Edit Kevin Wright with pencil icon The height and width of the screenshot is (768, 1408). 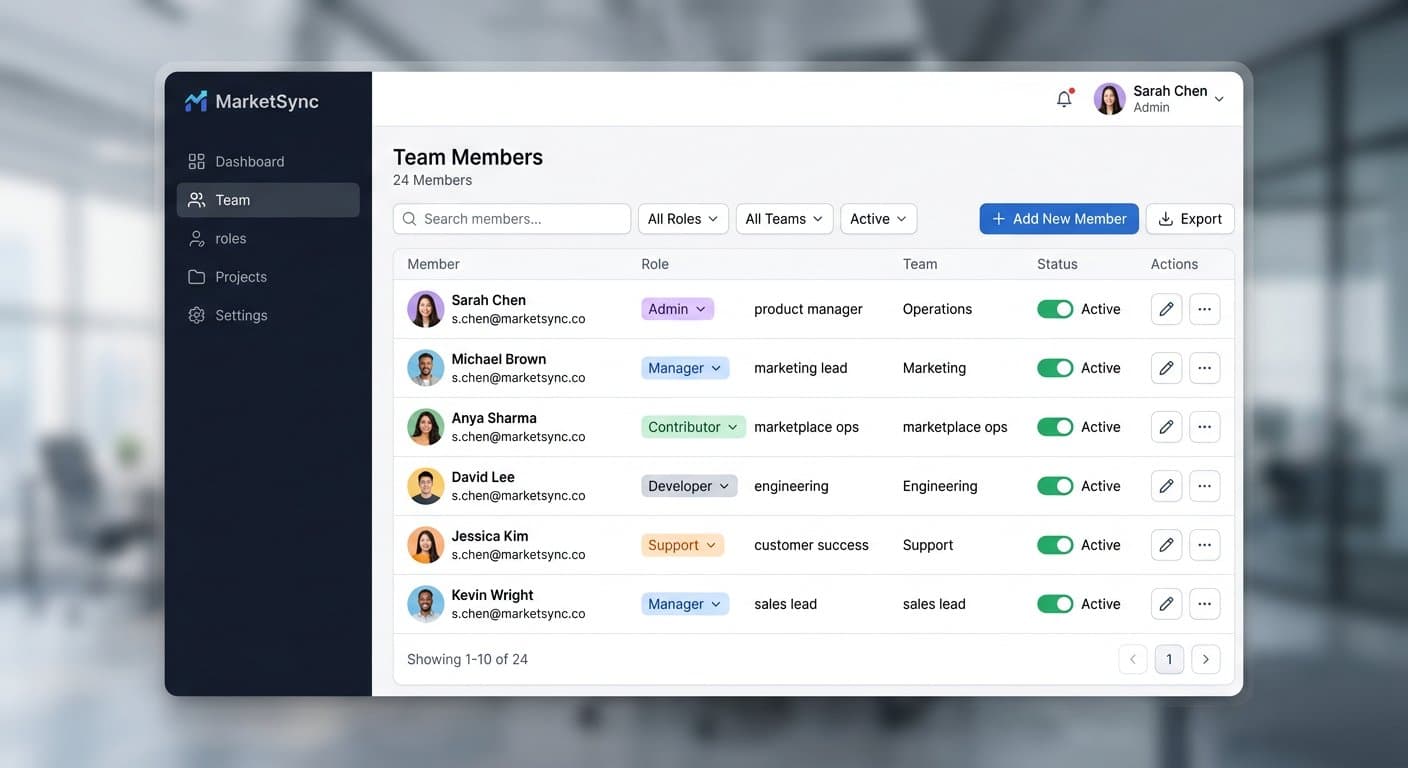(1166, 604)
